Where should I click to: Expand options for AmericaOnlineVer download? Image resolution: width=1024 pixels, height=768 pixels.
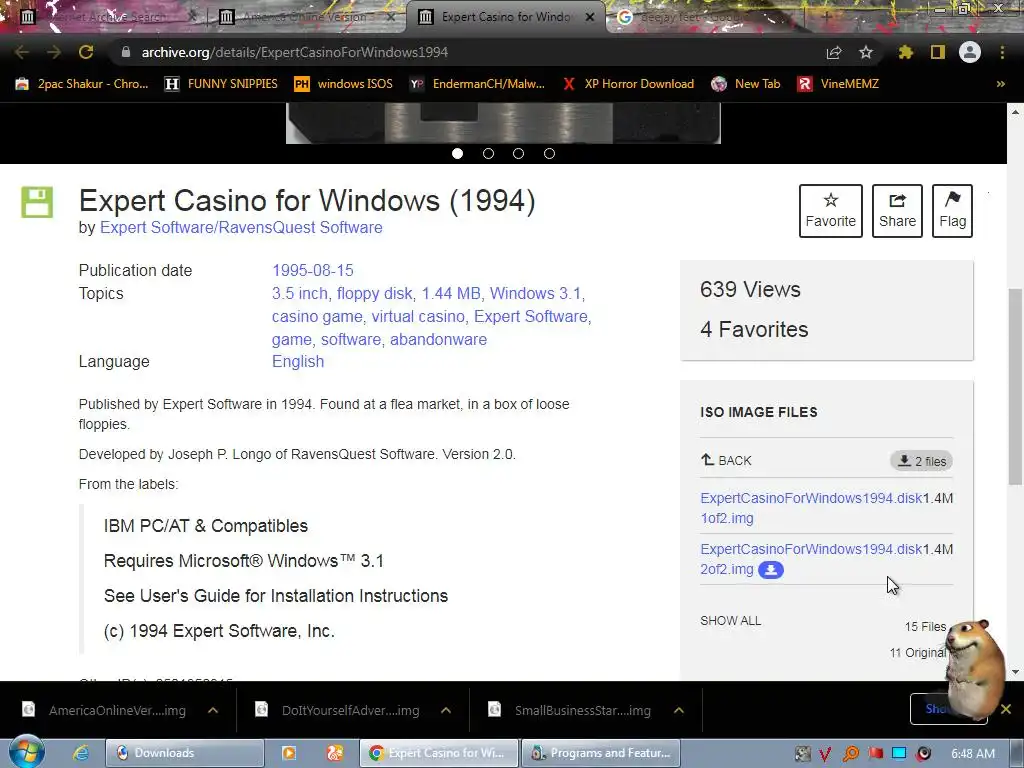213,710
